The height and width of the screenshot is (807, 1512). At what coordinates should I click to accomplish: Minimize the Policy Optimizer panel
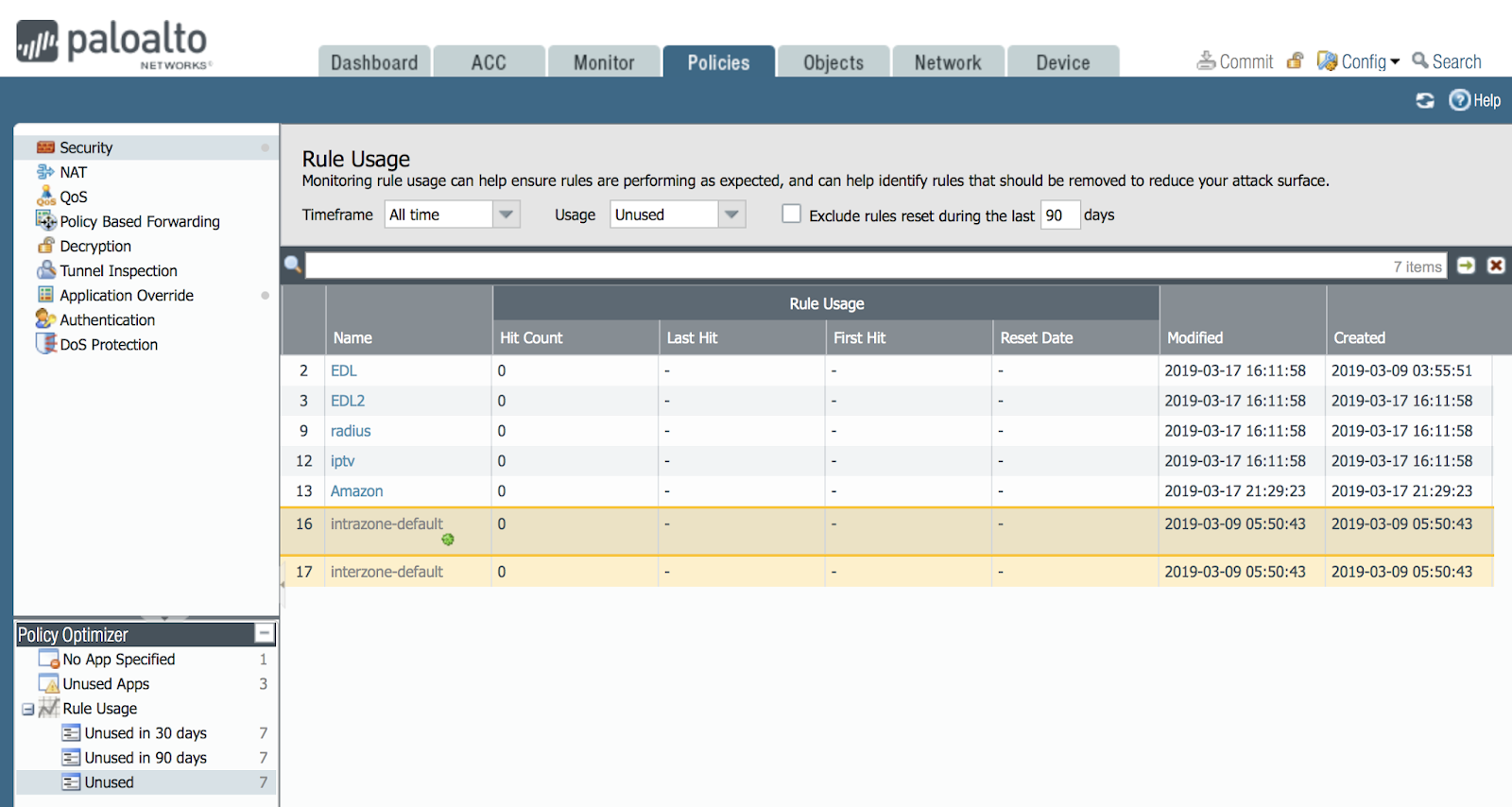(265, 633)
